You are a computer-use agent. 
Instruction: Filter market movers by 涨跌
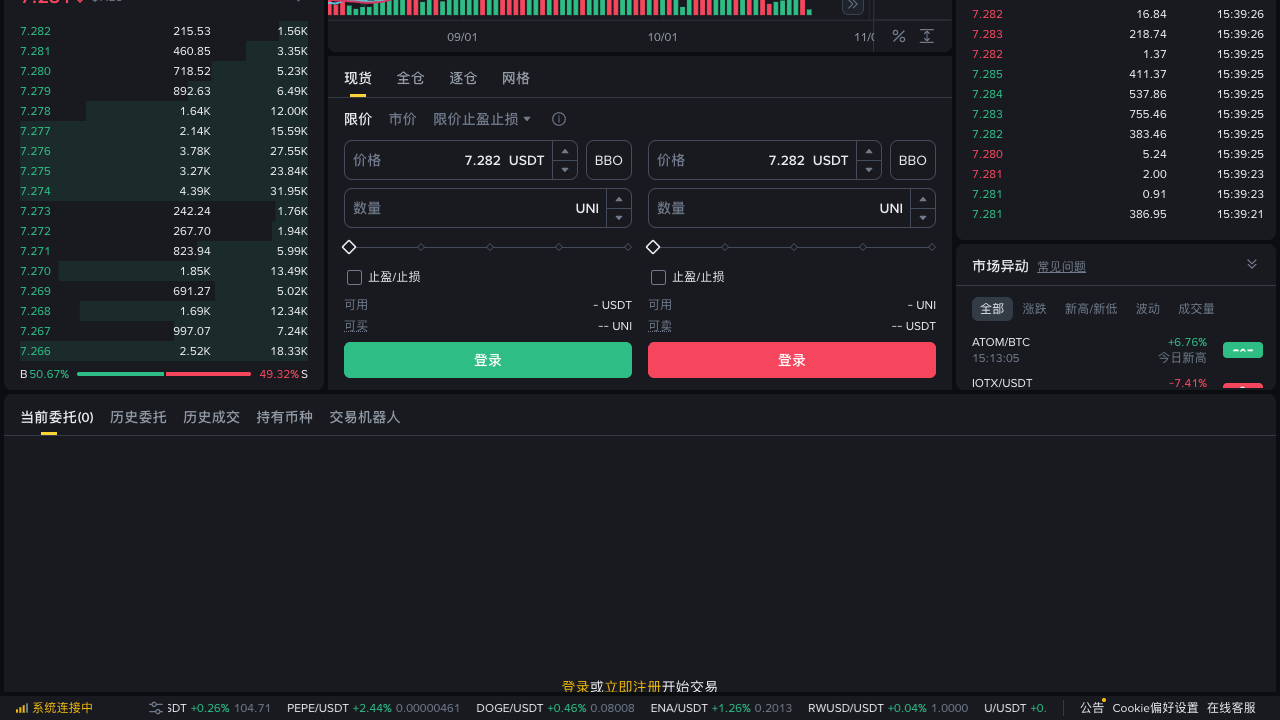(x=1034, y=309)
